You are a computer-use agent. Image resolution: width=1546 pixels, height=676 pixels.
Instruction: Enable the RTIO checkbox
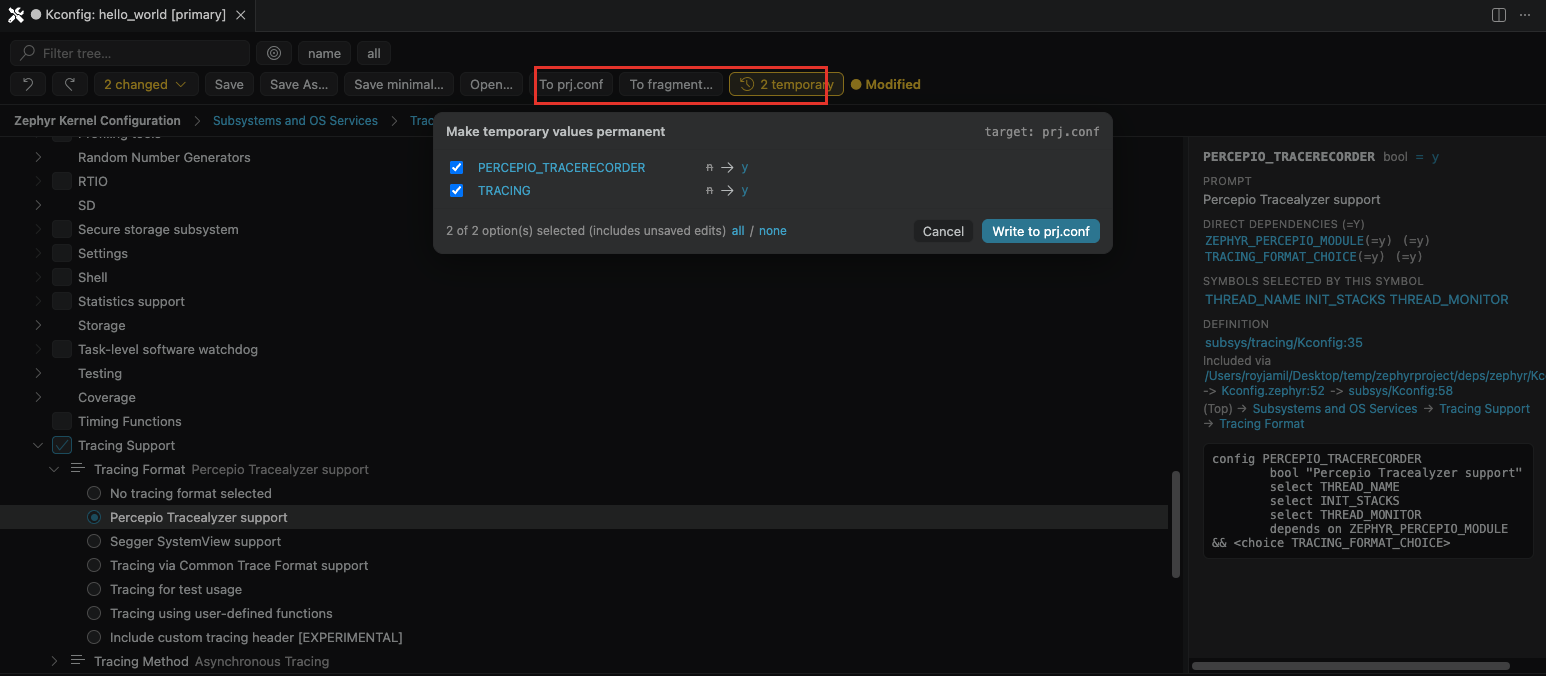(62, 181)
